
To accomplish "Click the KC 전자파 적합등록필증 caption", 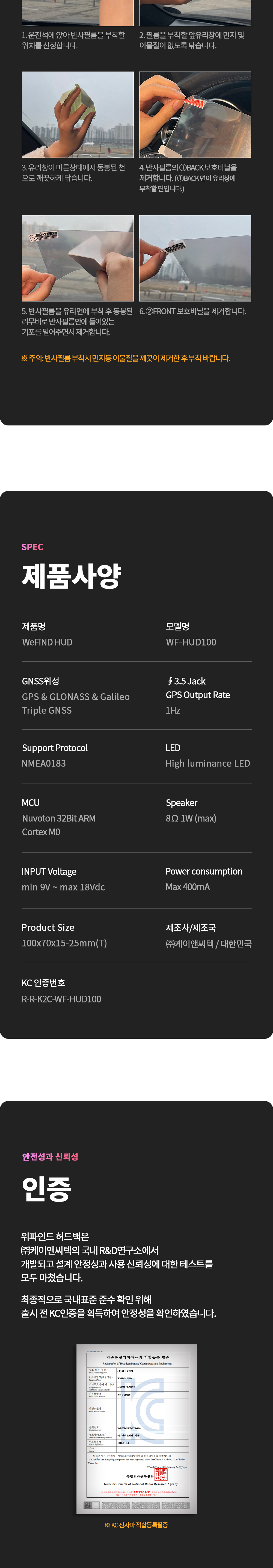I will pyautogui.click(x=136, y=1525).
